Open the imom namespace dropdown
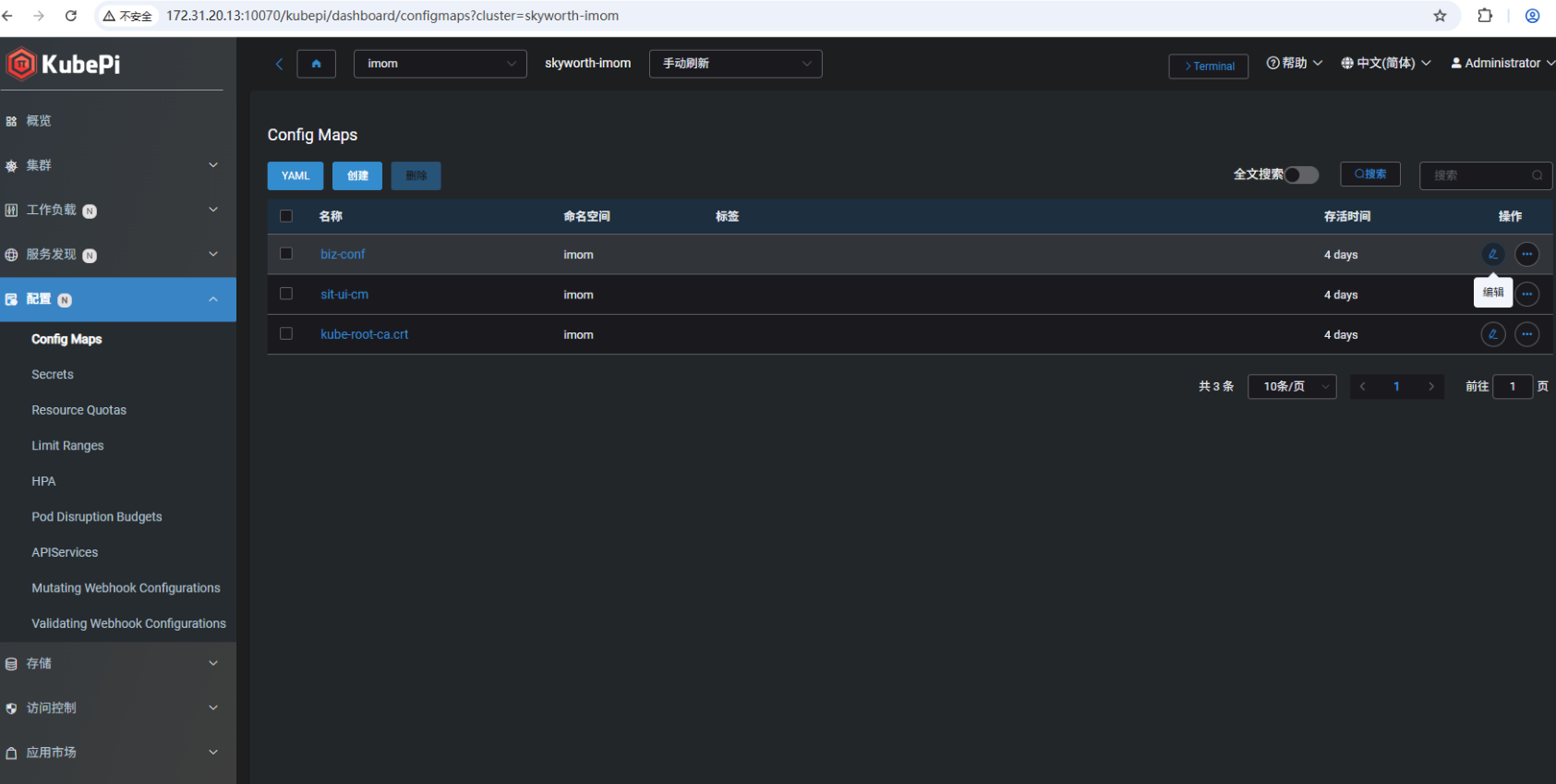 [440, 64]
